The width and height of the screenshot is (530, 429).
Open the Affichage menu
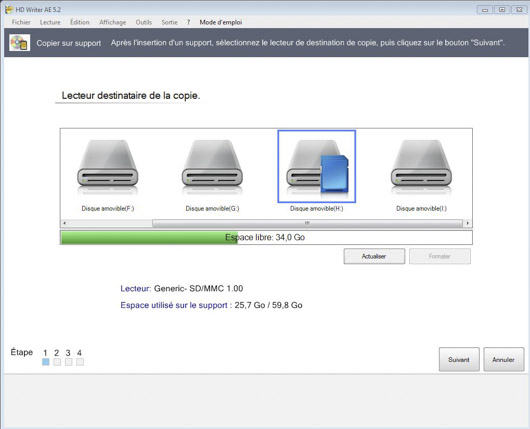pos(113,22)
